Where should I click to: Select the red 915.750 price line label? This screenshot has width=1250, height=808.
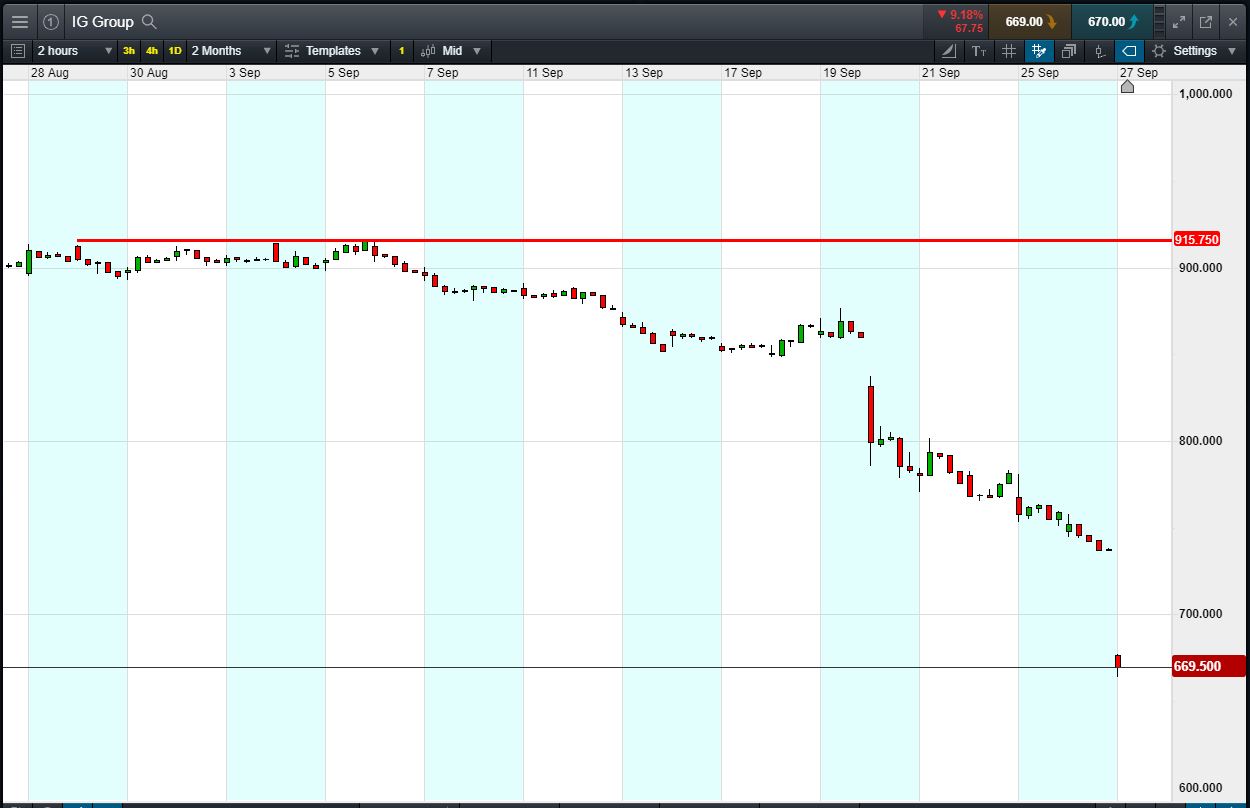coord(1196,240)
